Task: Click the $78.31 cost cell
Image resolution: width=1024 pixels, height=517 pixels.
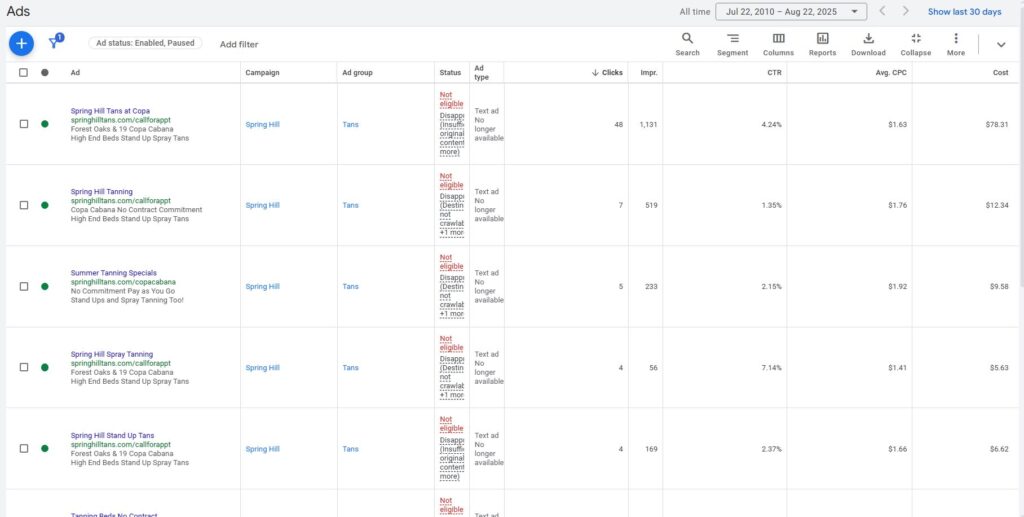Action: pyautogui.click(x=999, y=124)
